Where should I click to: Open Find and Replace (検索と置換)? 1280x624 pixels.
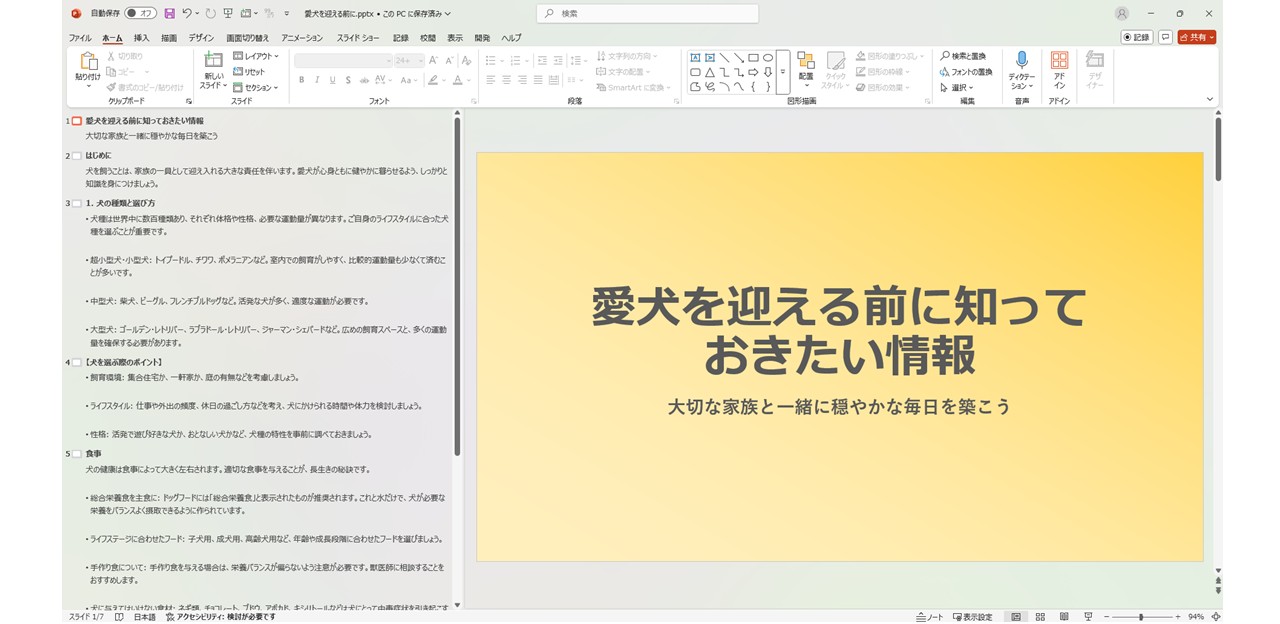[962, 56]
